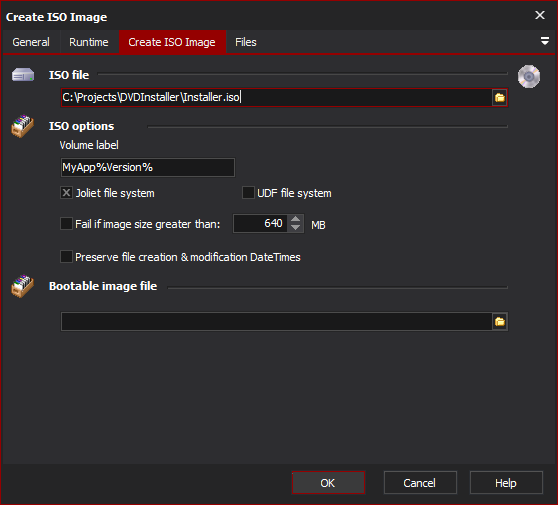Close the Create ISO Image dialog
This screenshot has width=558, height=505.
pos(540,15)
